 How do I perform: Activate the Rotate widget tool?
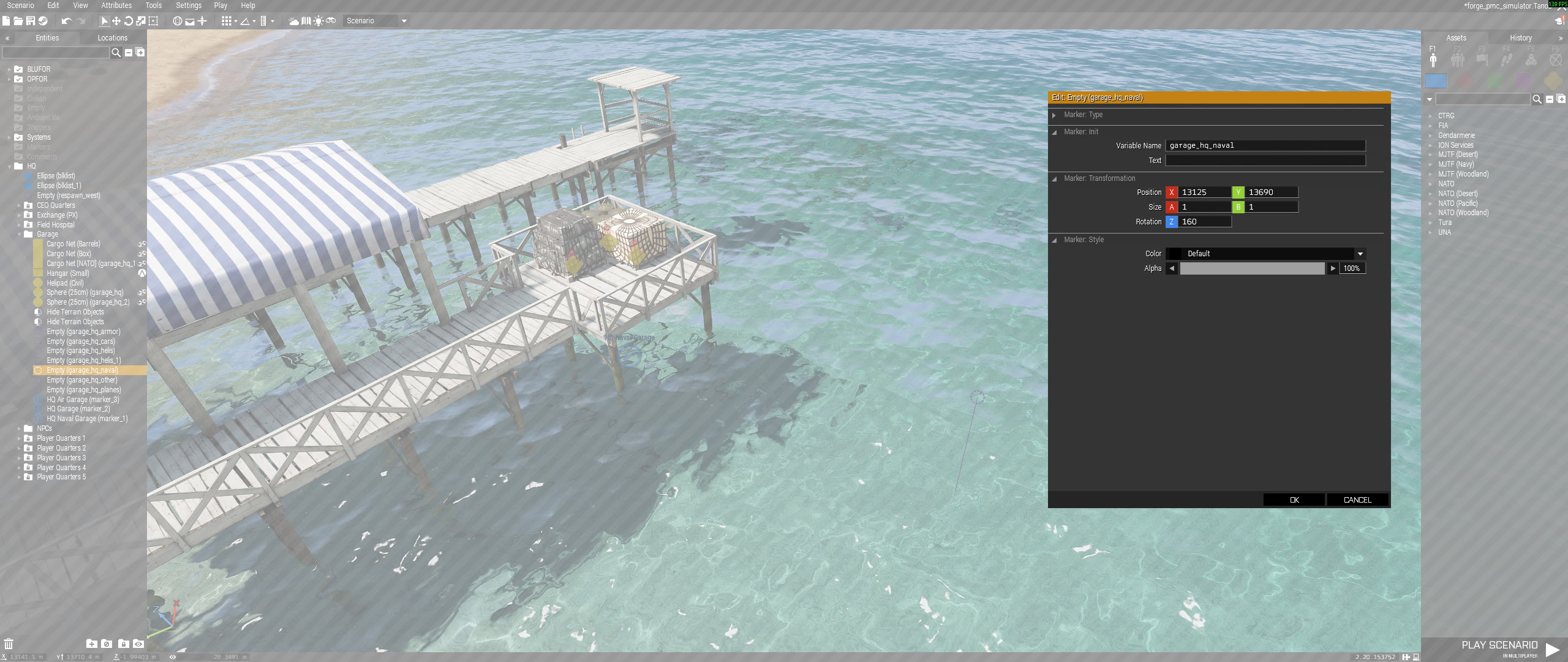click(x=129, y=21)
